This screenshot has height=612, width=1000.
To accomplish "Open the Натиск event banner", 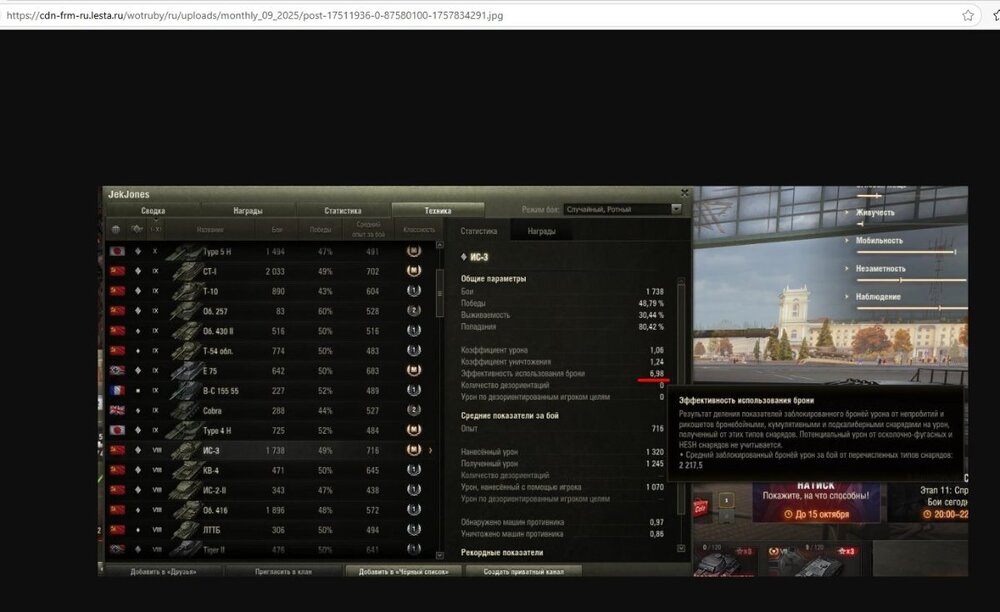I will (x=816, y=502).
